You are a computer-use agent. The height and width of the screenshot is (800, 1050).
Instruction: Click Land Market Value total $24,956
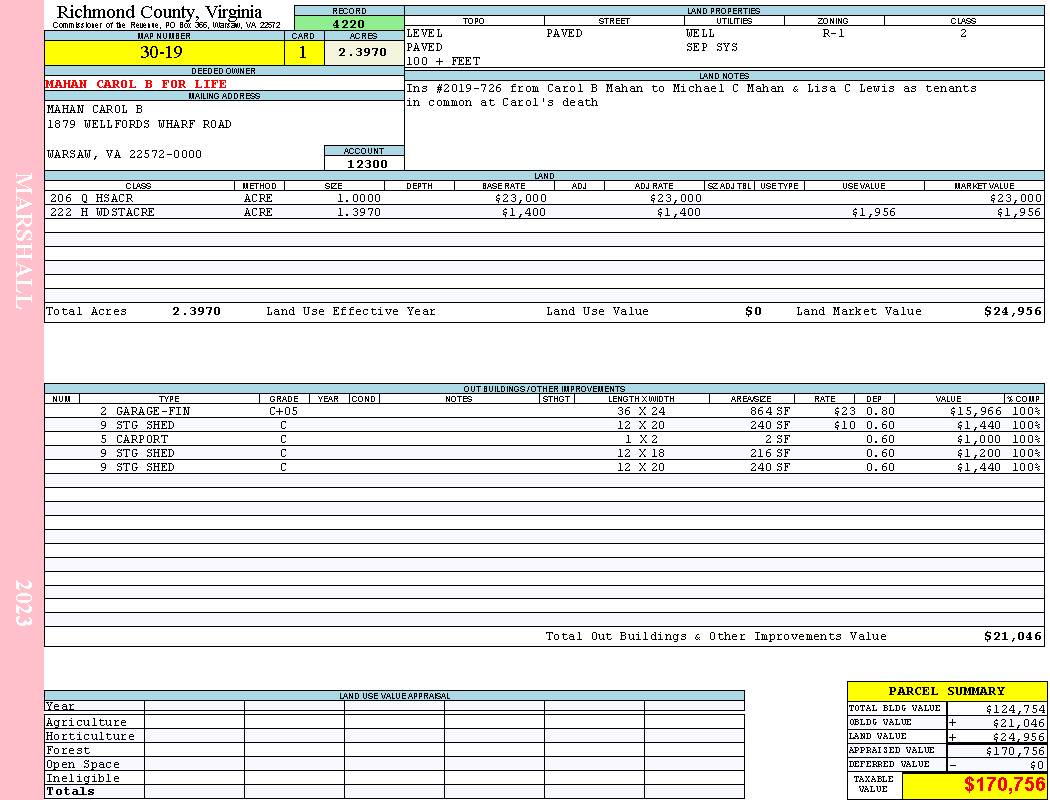pyautogui.click(x=1013, y=311)
